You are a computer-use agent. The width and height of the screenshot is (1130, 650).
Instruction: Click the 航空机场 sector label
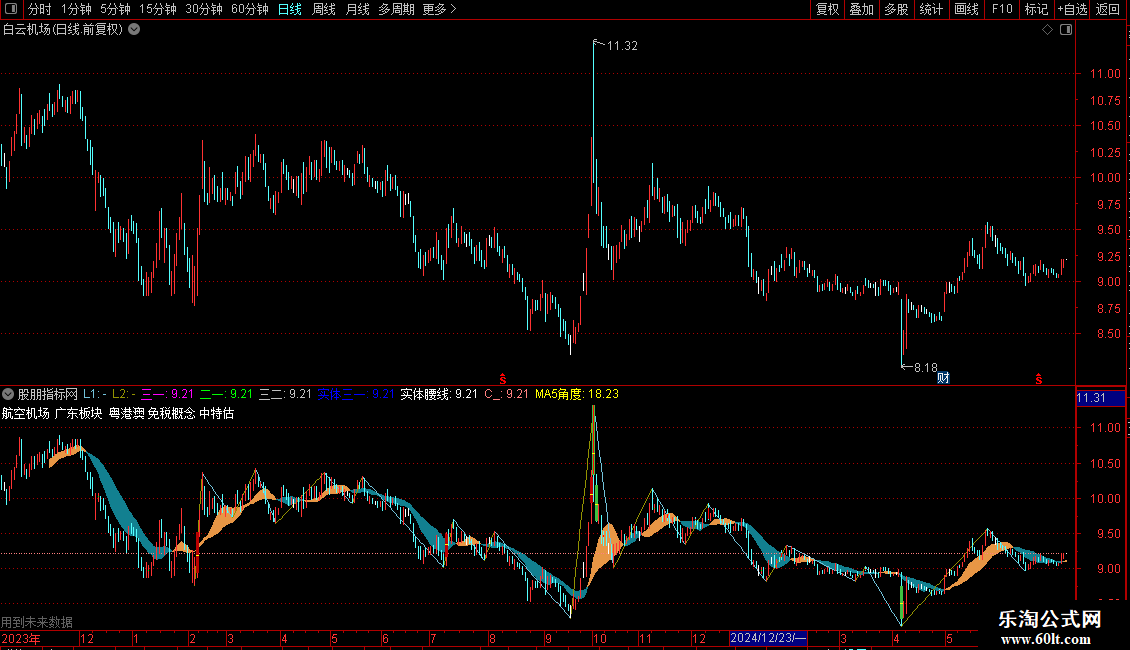coord(26,414)
